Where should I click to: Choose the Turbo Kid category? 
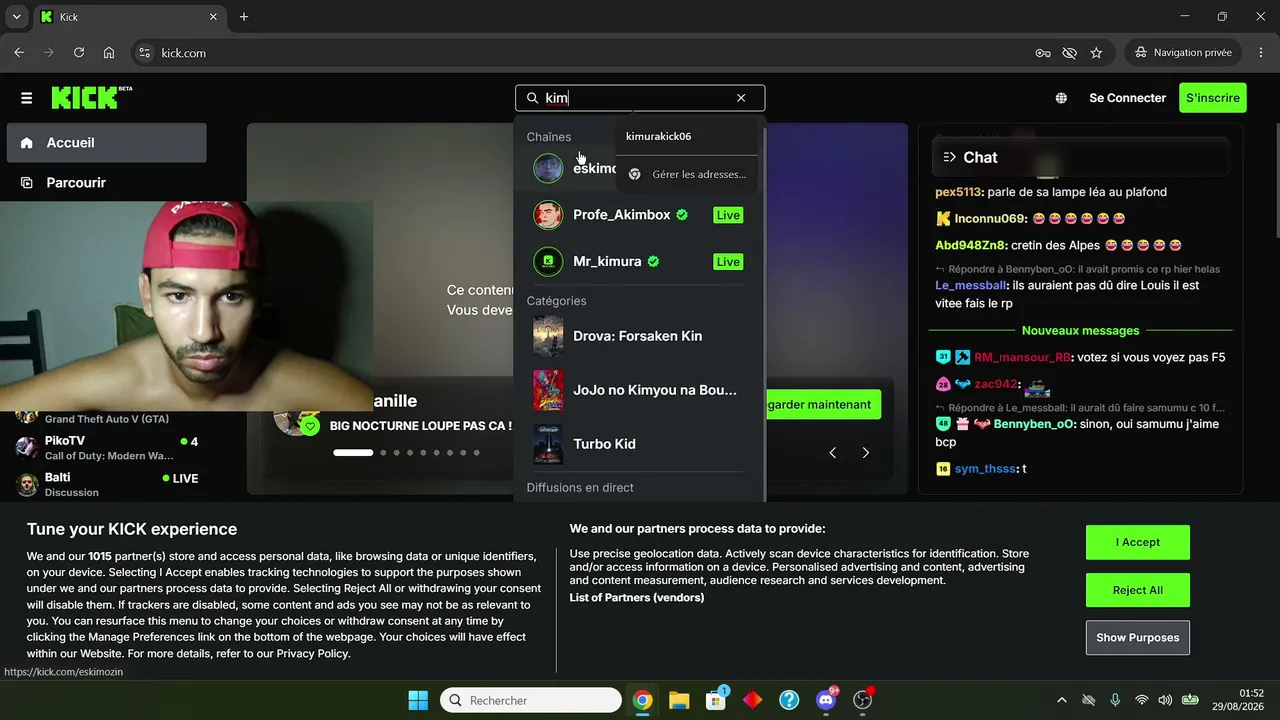638,444
